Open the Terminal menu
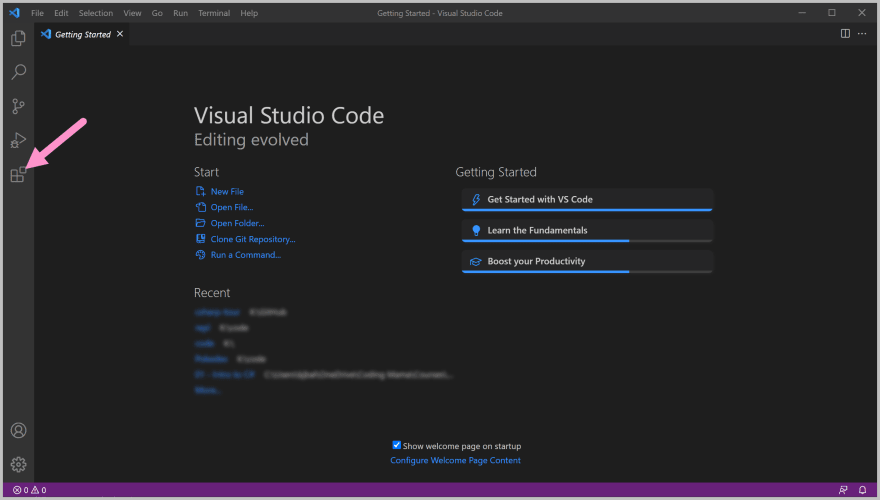 (214, 13)
